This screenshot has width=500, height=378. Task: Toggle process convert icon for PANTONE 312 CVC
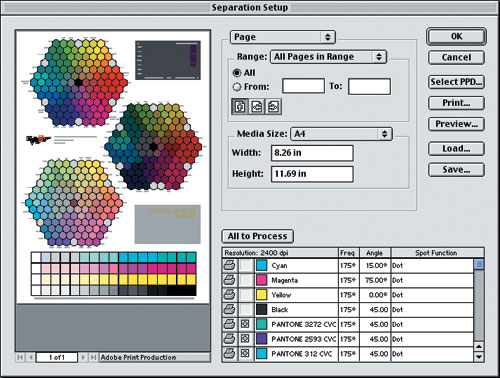tap(245, 353)
